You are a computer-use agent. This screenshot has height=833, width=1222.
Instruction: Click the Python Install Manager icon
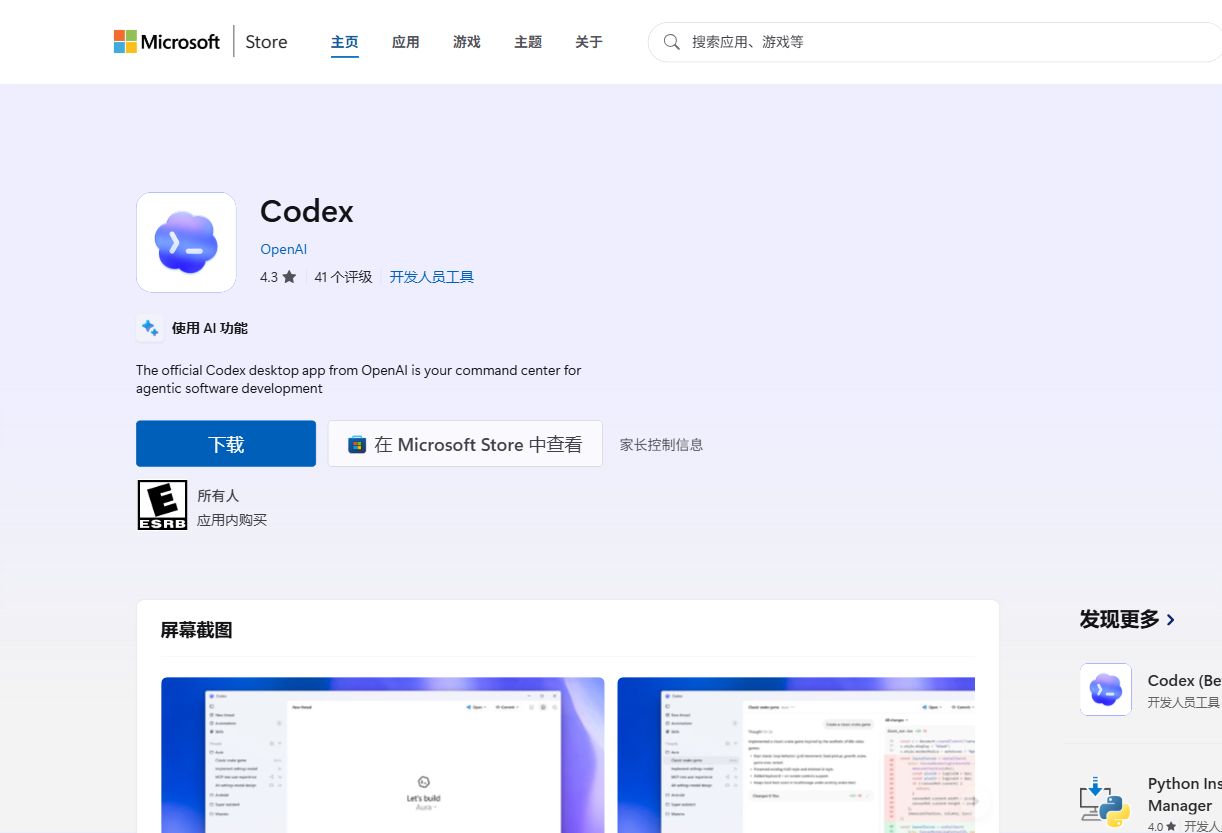pyautogui.click(x=1106, y=801)
